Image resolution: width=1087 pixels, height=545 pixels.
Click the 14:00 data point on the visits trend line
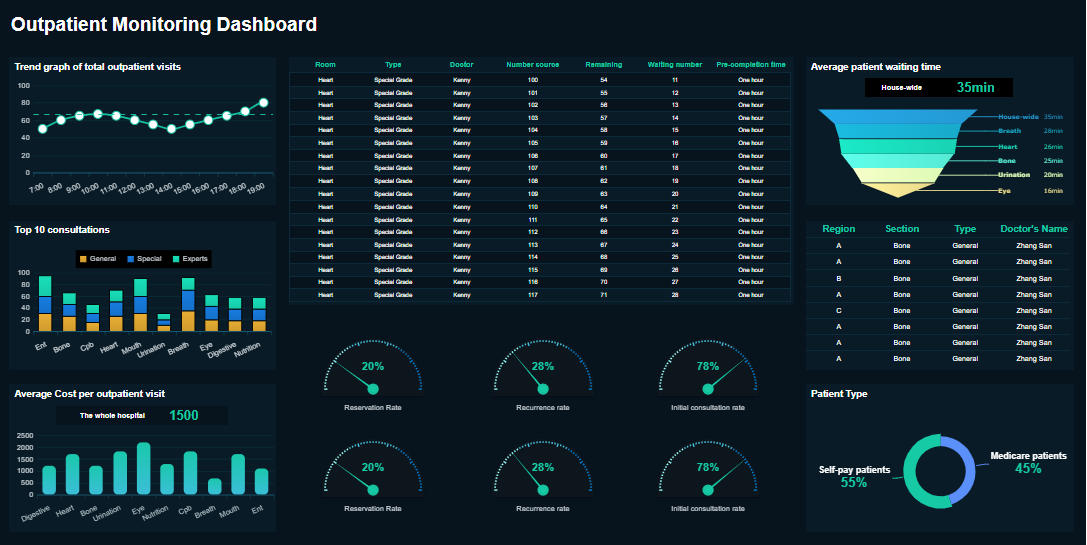point(171,128)
